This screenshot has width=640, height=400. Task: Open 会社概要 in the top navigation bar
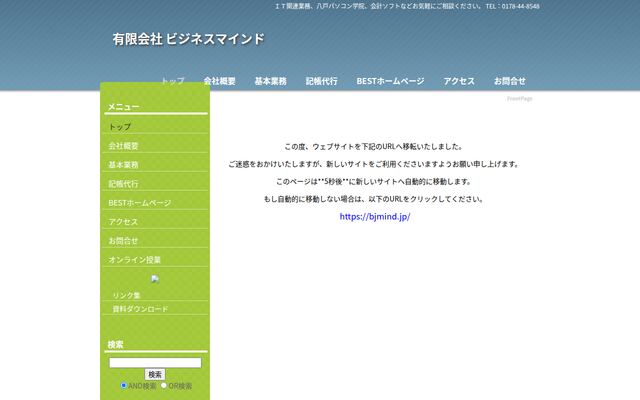point(220,81)
